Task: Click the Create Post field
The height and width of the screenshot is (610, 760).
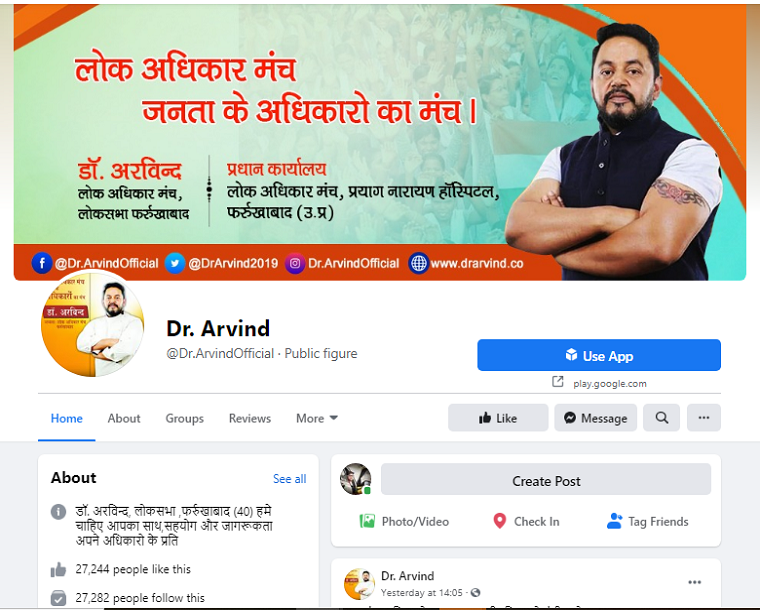Action: pyautogui.click(x=546, y=479)
